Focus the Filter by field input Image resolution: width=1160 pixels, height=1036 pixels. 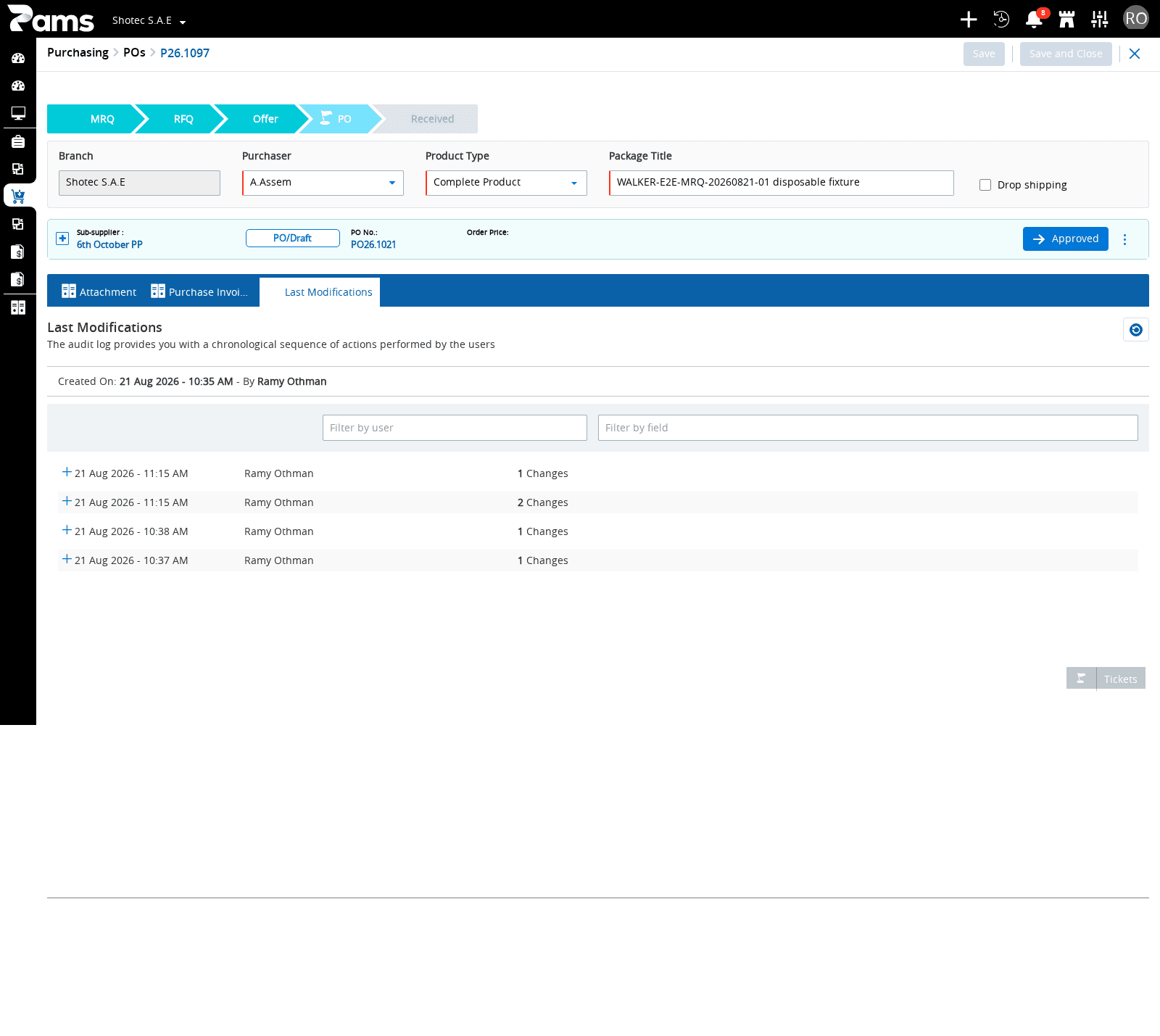pos(868,428)
